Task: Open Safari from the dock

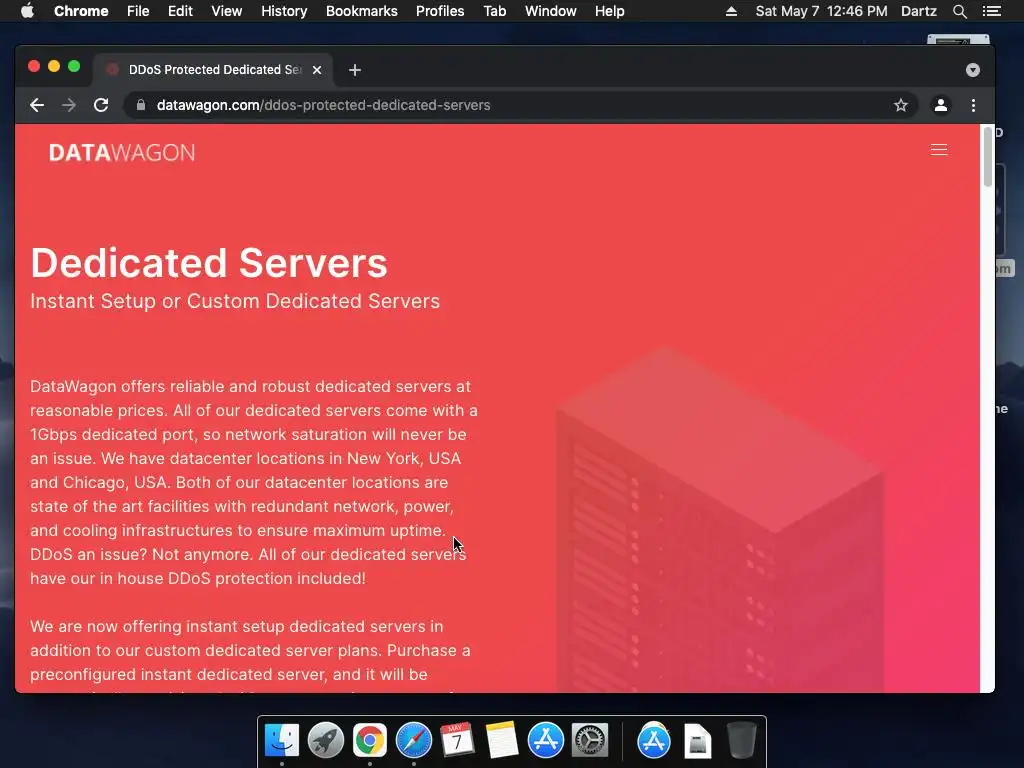Action: (x=413, y=741)
